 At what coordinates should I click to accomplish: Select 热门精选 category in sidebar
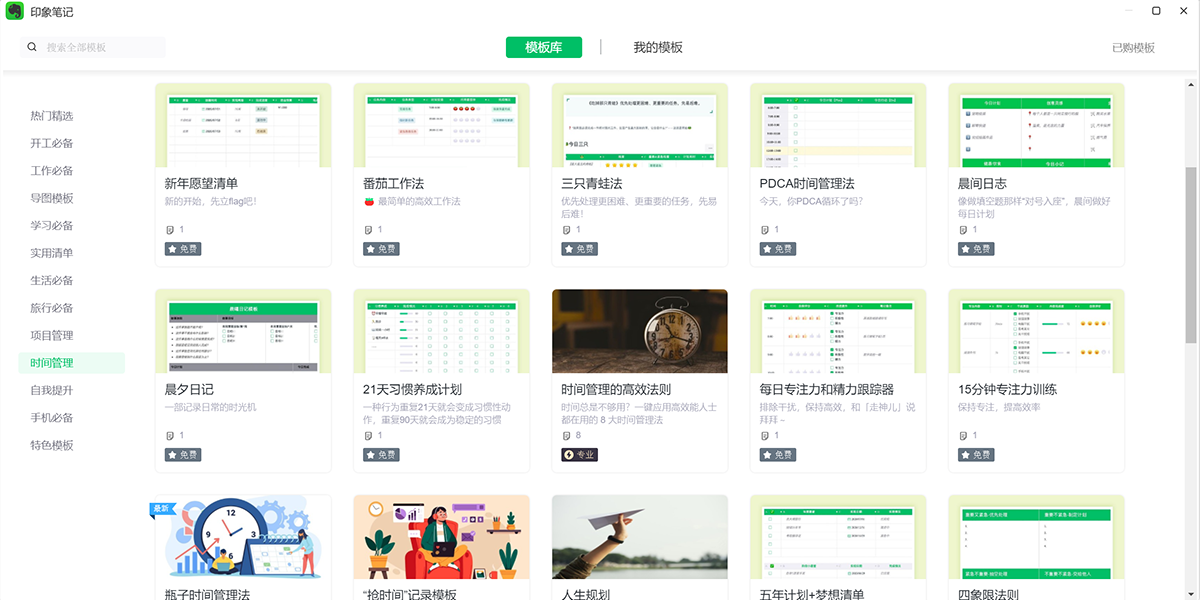tap(52, 116)
